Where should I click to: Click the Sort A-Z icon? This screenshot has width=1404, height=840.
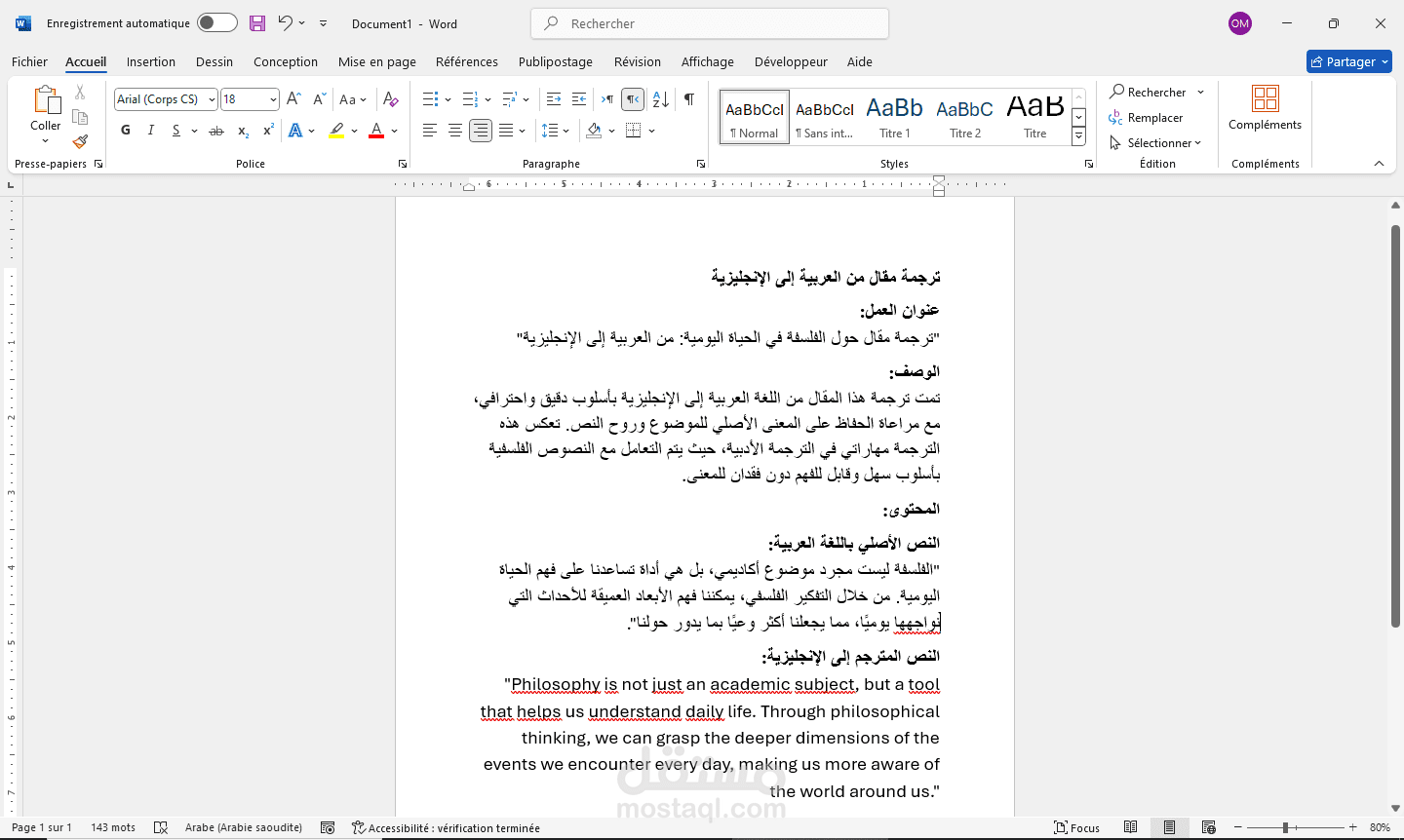(x=660, y=99)
